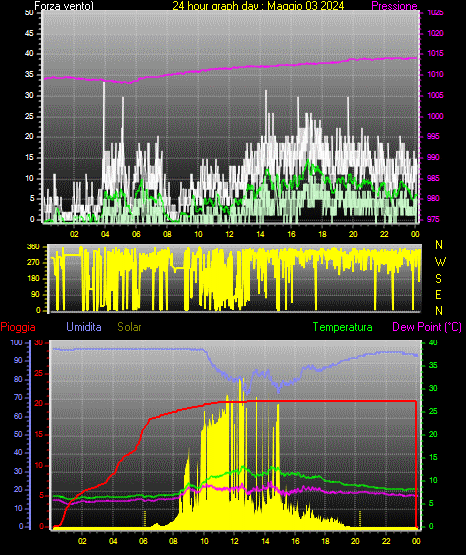
Task: Click the W compass label on direction graph
Action: pyautogui.click(x=440, y=262)
